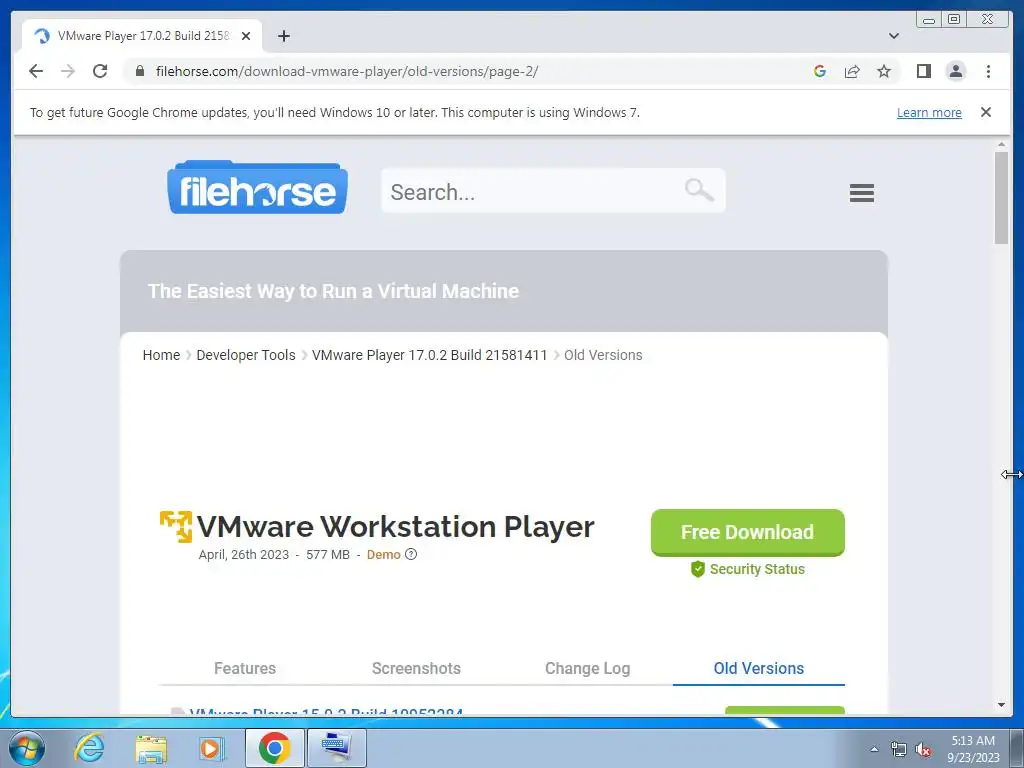Open the on-screen keyboard taskbar app

[337, 748]
